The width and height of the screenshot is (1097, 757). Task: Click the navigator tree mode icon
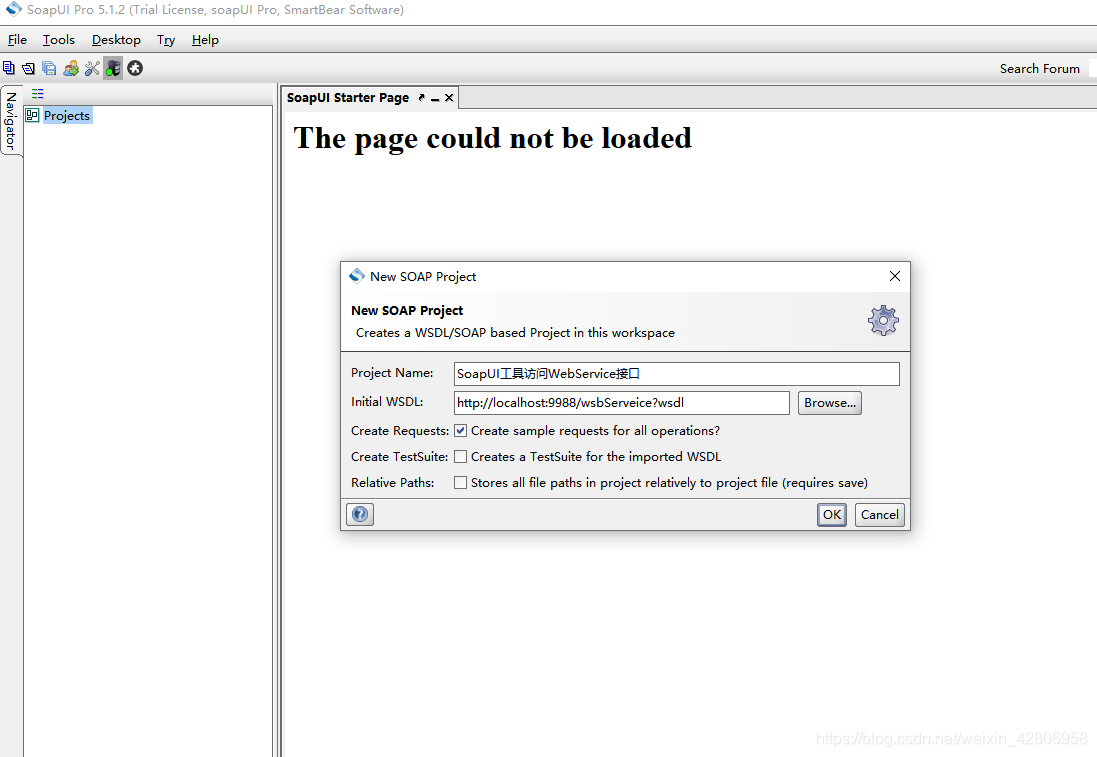37,93
